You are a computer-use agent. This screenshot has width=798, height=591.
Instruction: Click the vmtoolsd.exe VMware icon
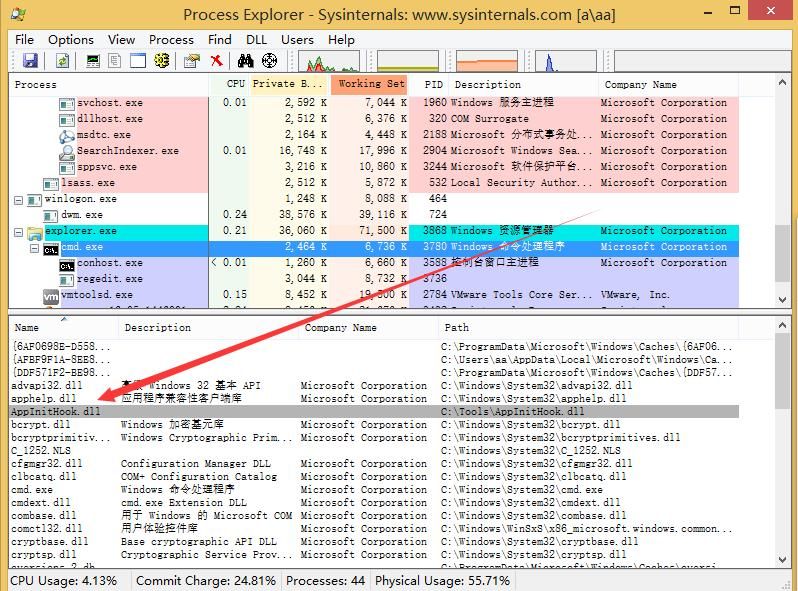(x=51, y=297)
